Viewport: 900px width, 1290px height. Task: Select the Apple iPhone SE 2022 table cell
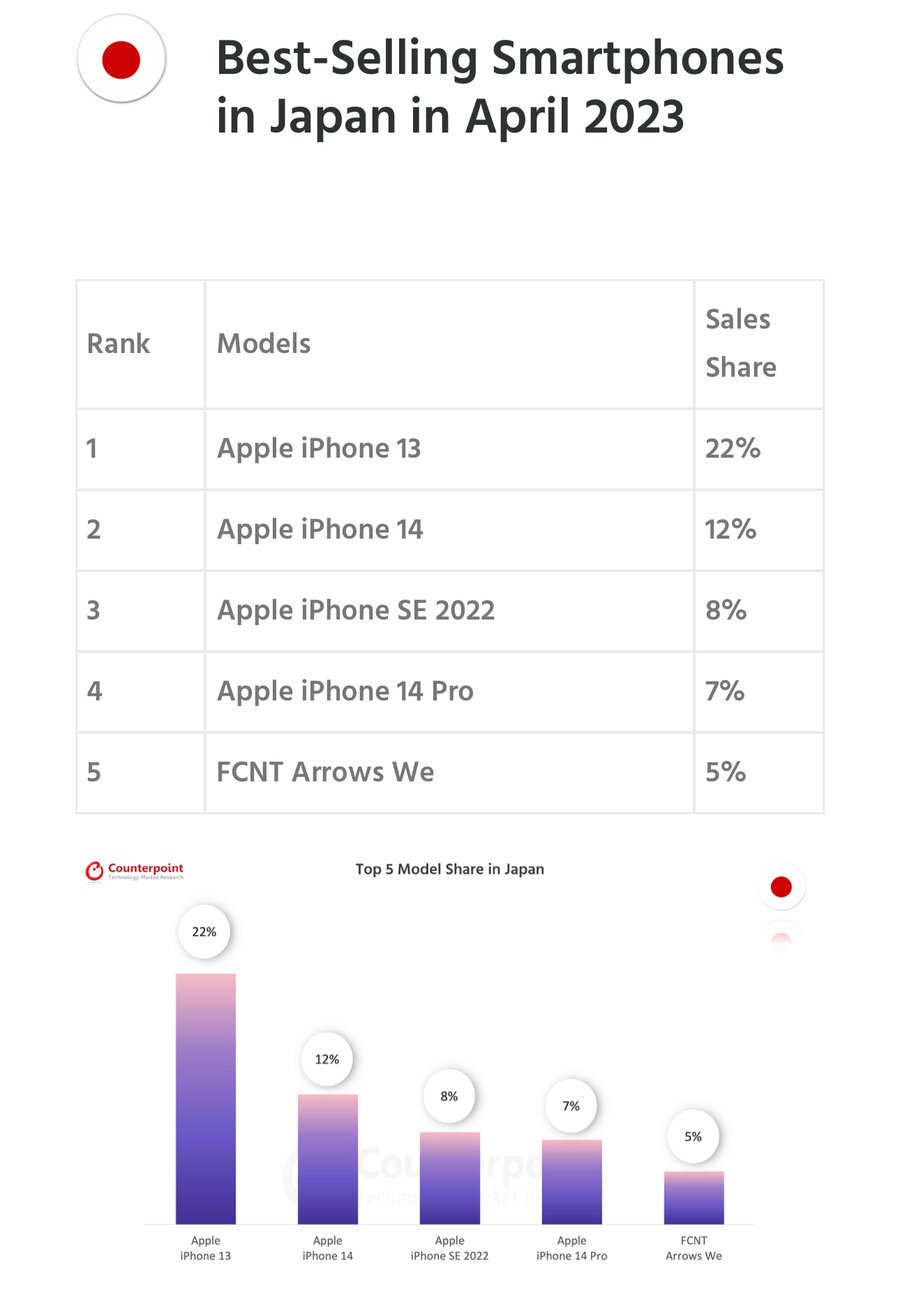pyautogui.click(x=356, y=610)
